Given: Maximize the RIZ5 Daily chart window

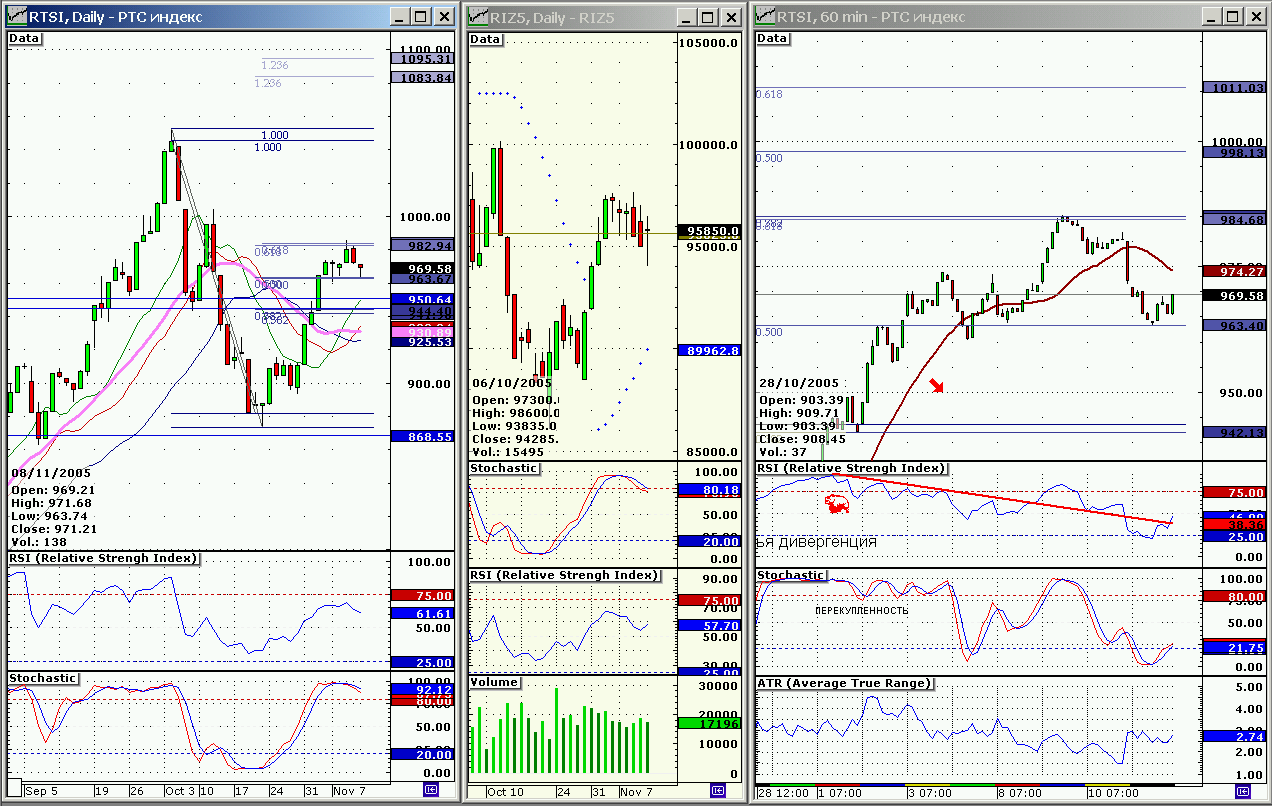Looking at the screenshot, I should point(708,17).
